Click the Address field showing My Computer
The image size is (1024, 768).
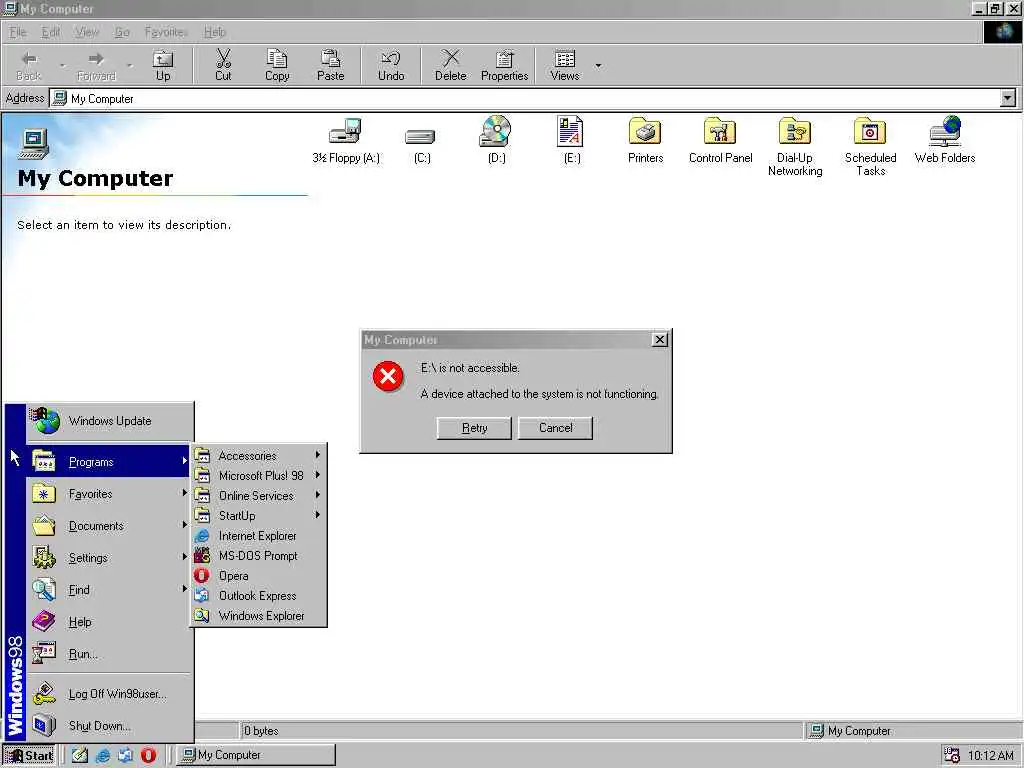(524, 99)
